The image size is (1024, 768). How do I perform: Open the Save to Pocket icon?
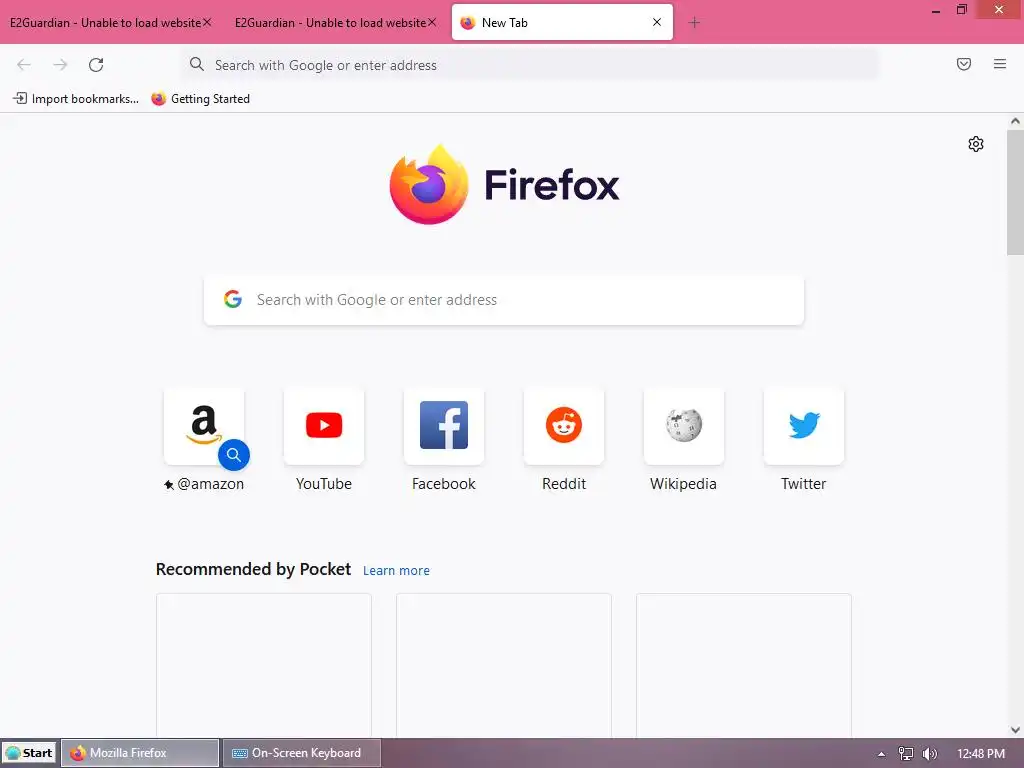pyautogui.click(x=964, y=64)
